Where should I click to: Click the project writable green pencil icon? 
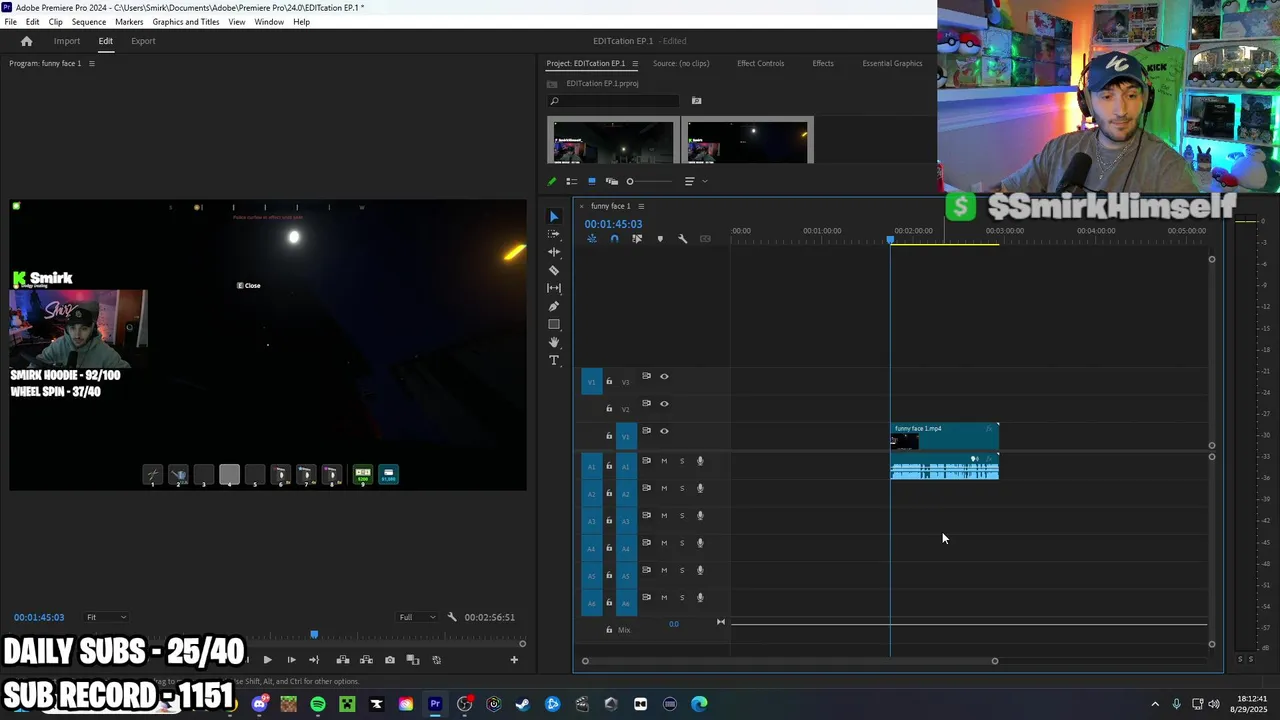(x=551, y=181)
